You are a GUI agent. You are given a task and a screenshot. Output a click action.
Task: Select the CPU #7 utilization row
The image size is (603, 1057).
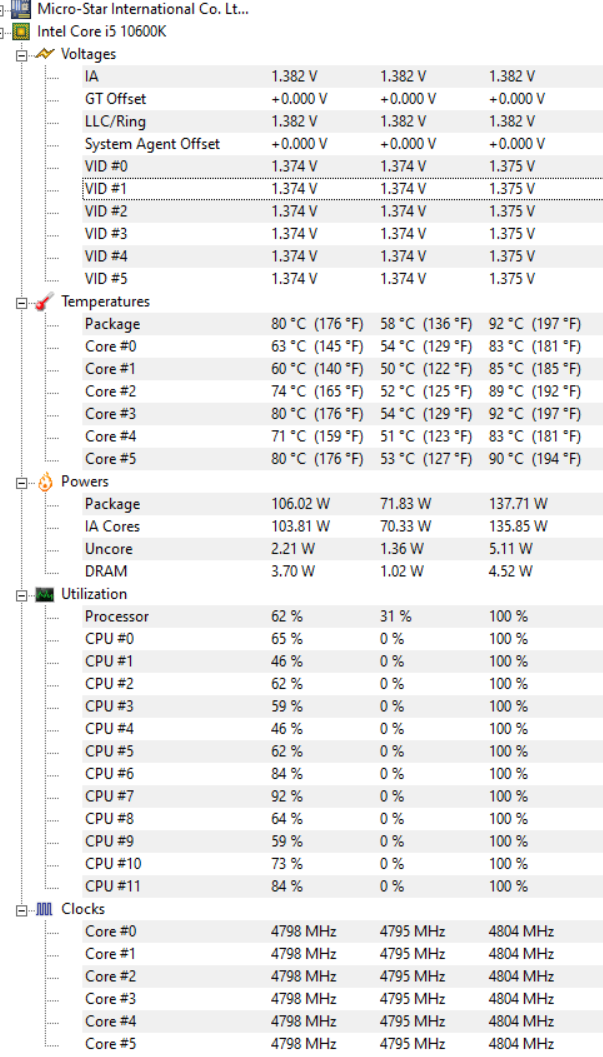109,796
